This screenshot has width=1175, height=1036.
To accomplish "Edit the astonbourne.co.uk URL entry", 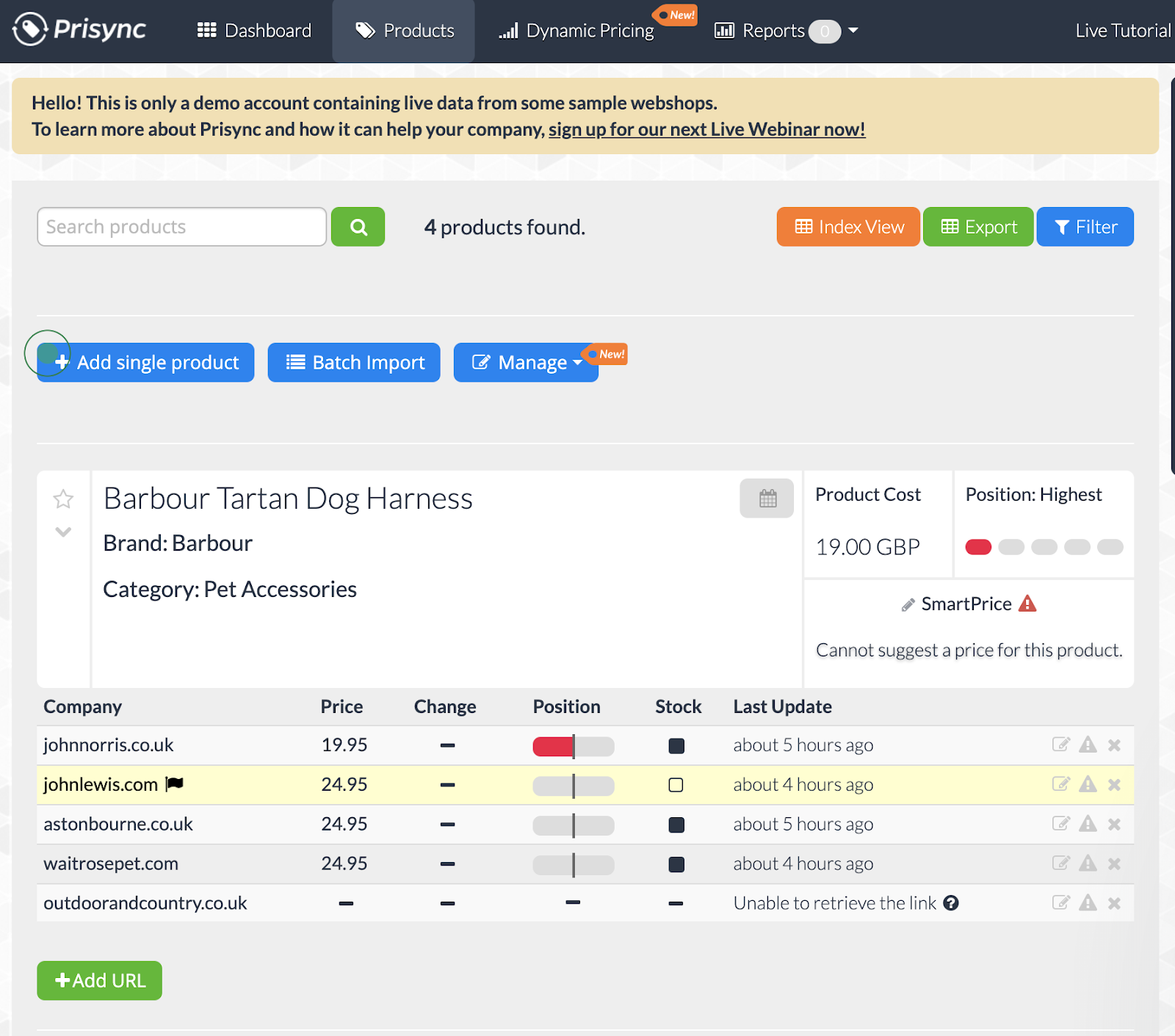I will 1060,824.
